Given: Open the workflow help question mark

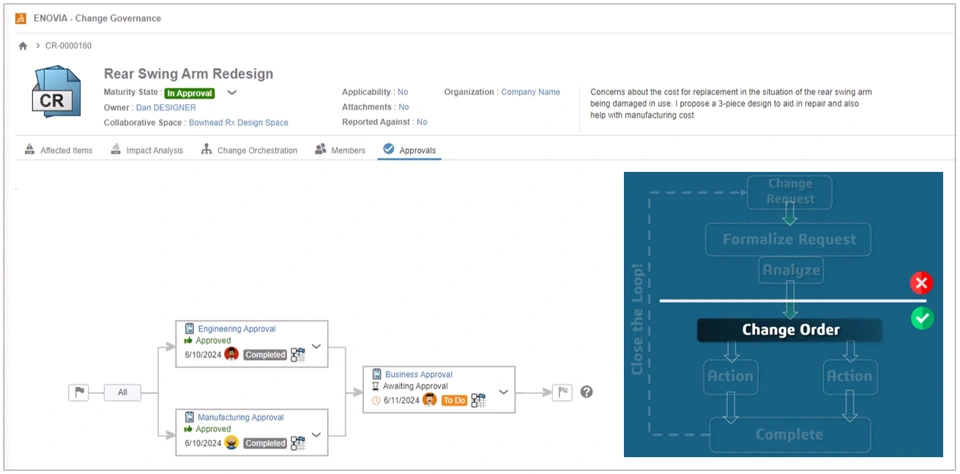Looking at the screenshot, I should (587, 392).
